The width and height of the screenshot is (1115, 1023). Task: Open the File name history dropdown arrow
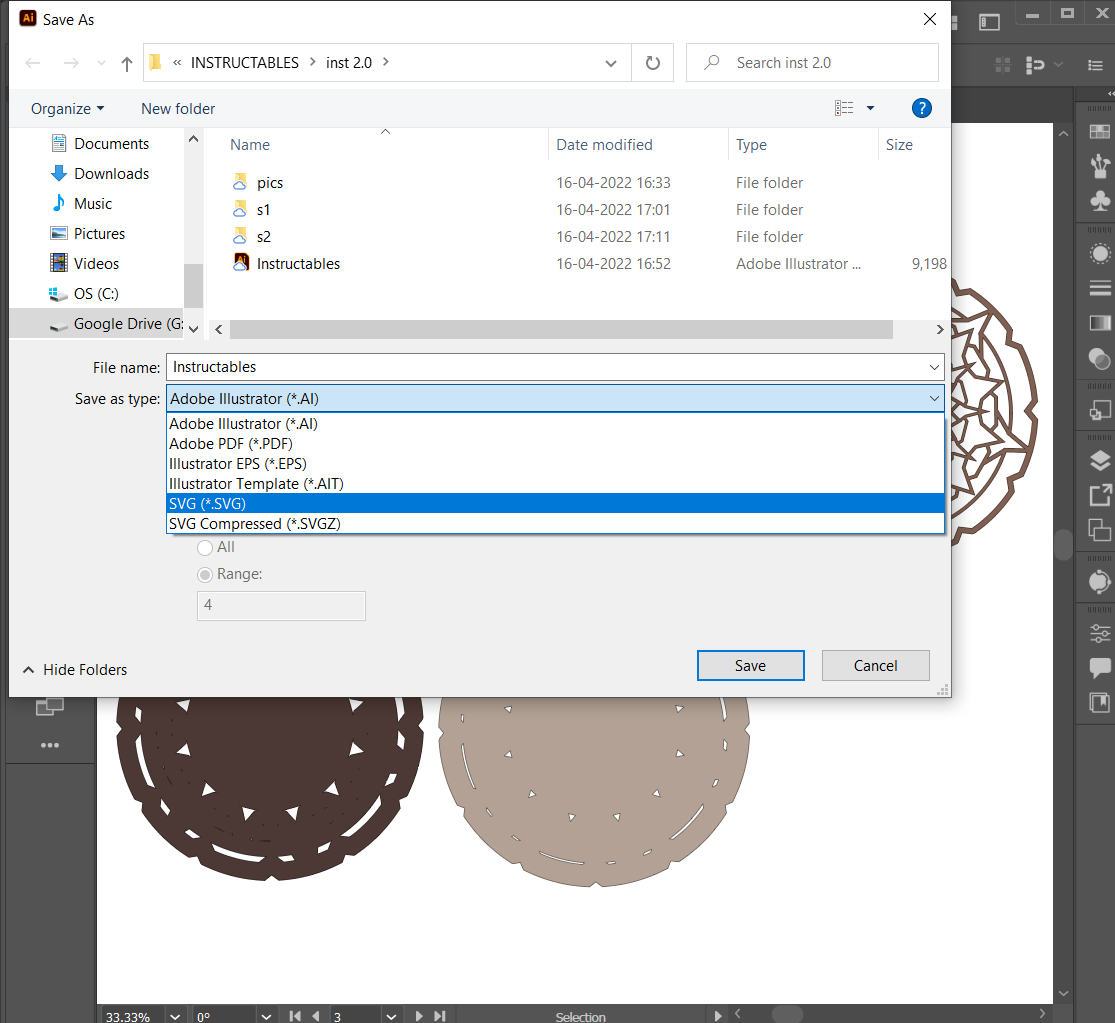934,368
